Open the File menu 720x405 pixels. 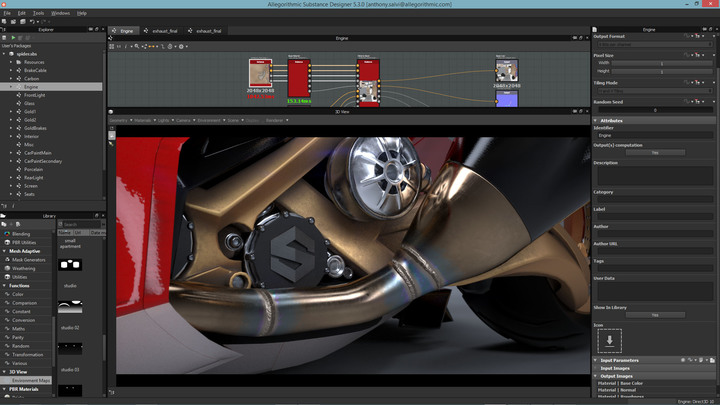(7, 13)
